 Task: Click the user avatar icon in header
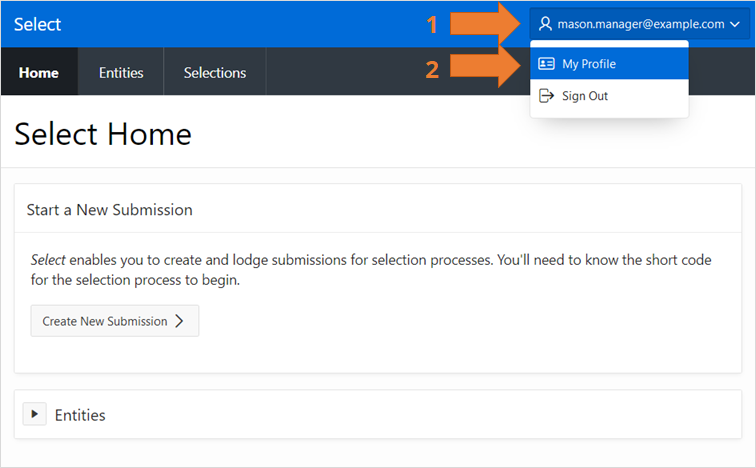545,24
